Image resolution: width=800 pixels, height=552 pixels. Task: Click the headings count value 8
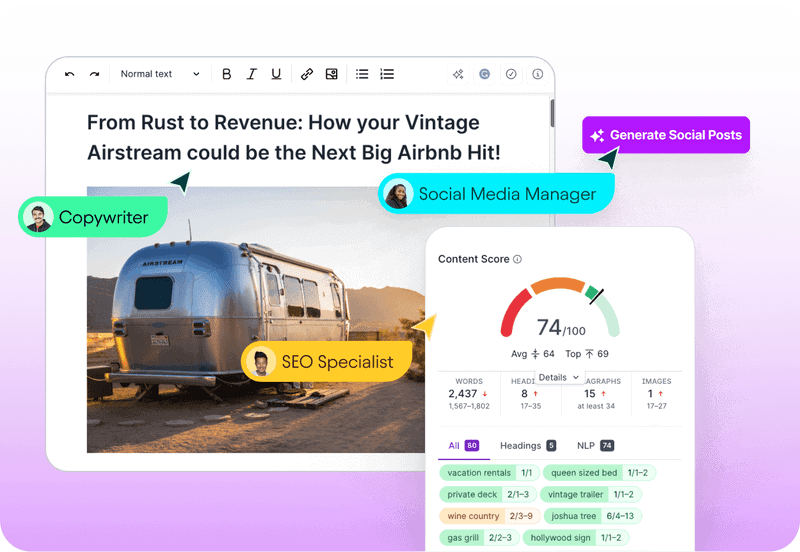coord(524,394)
